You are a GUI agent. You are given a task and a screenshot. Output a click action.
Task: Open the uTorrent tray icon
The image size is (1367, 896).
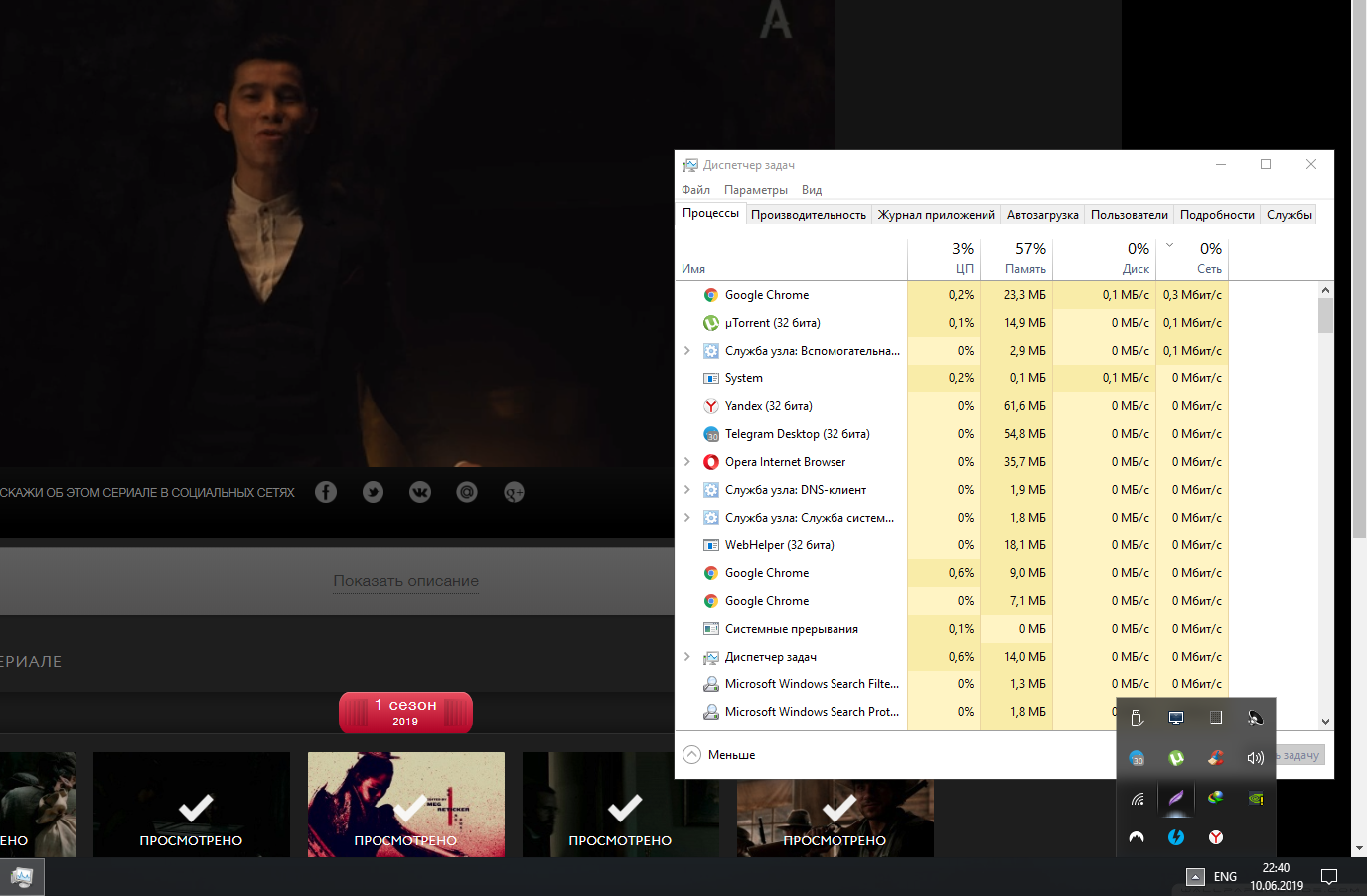coord(1176,758)
